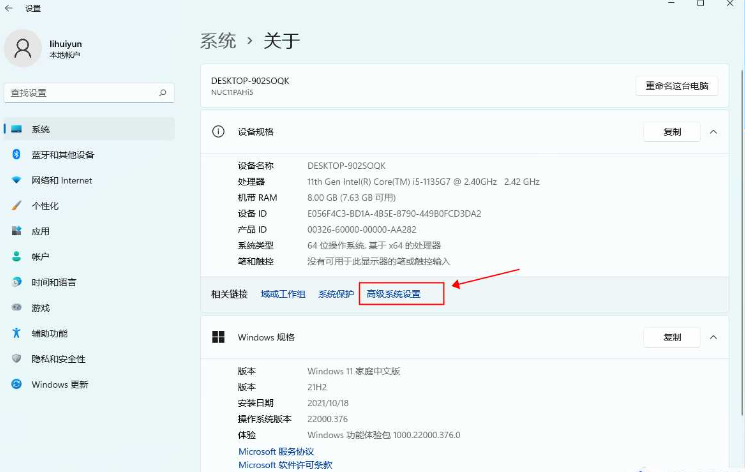Collapse the Windows 规格 section chevron
The image size is (745, 472).
tap(713, 337)
